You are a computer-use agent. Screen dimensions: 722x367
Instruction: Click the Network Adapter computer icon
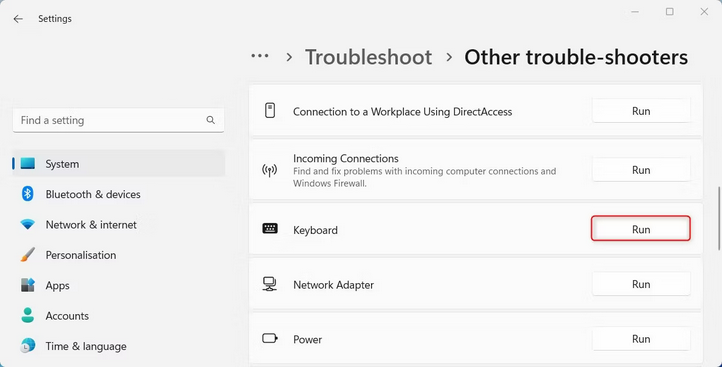(x=269, y=284)
